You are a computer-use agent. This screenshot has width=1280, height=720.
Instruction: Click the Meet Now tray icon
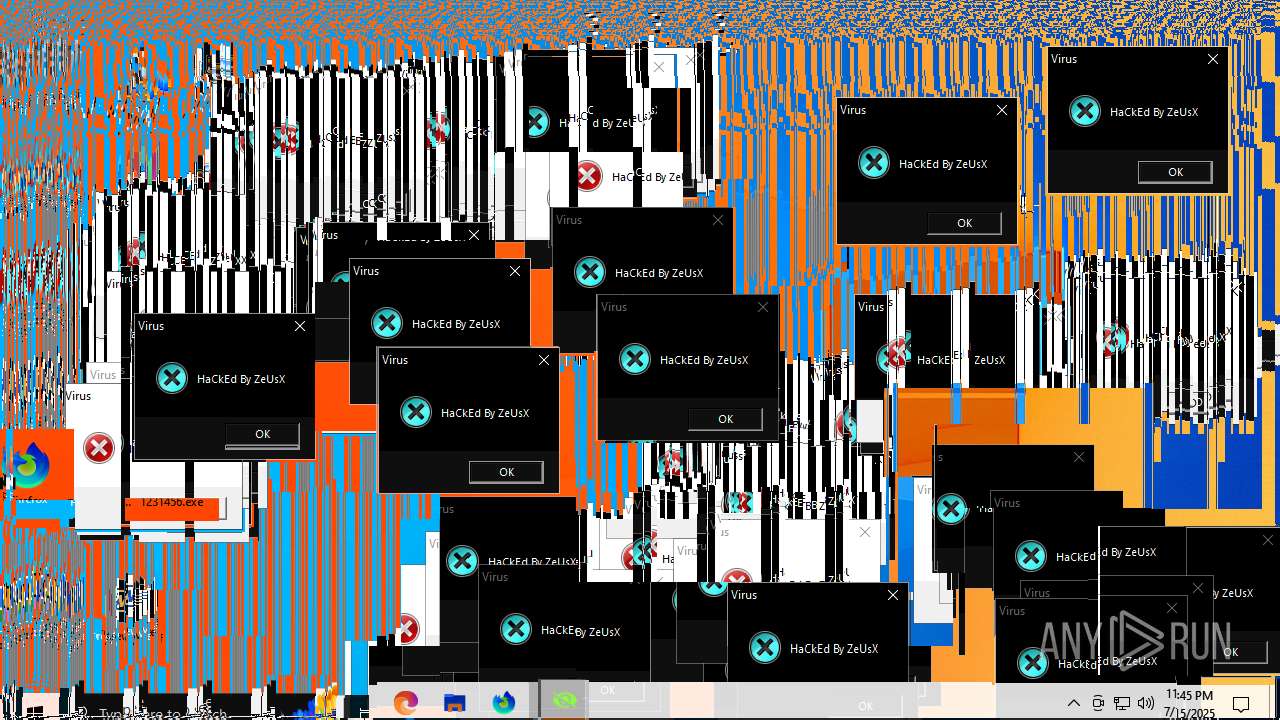pyautogui.click(x=1098, y=703)
